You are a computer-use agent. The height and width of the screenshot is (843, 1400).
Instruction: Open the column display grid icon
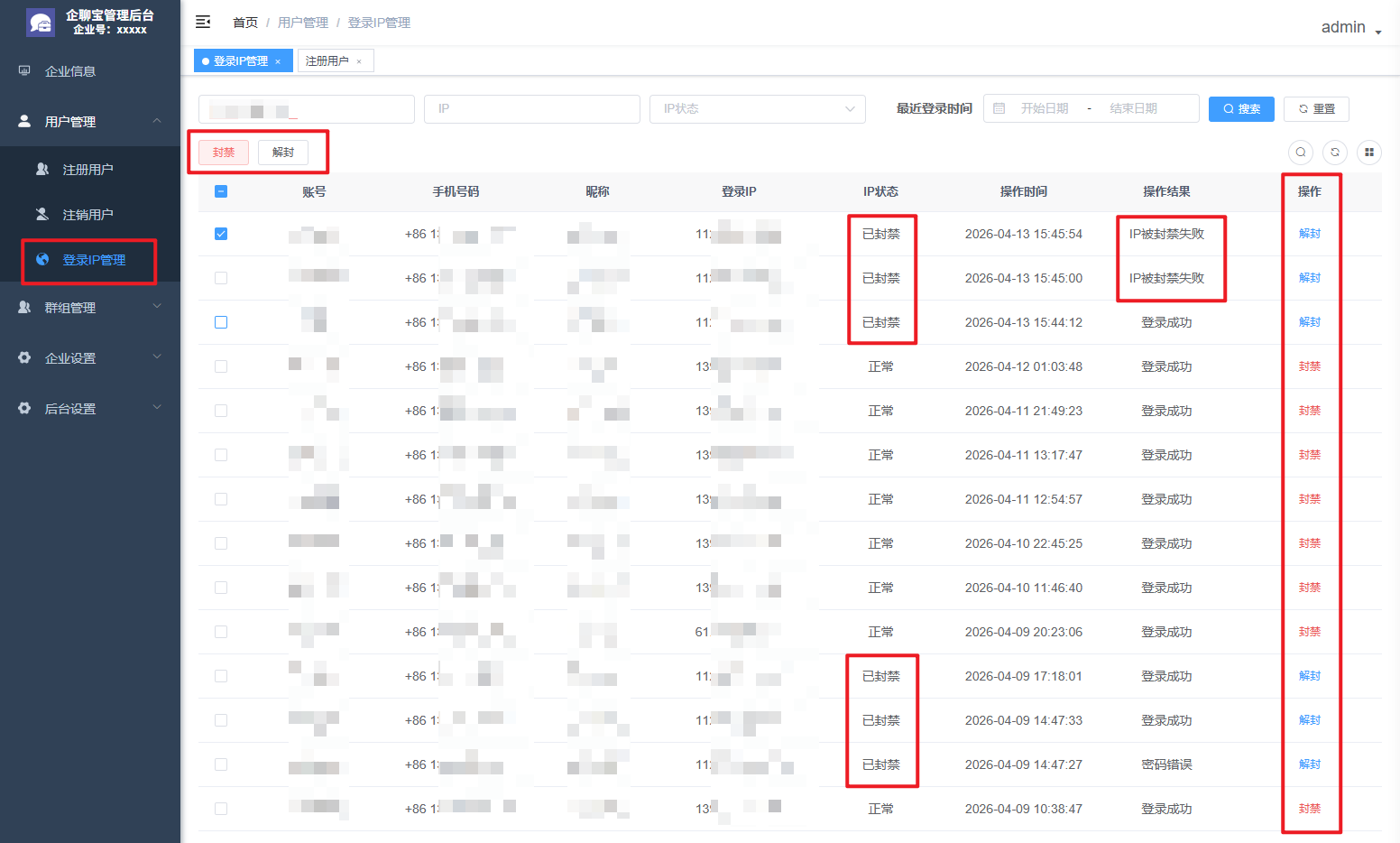point(1368,153)
